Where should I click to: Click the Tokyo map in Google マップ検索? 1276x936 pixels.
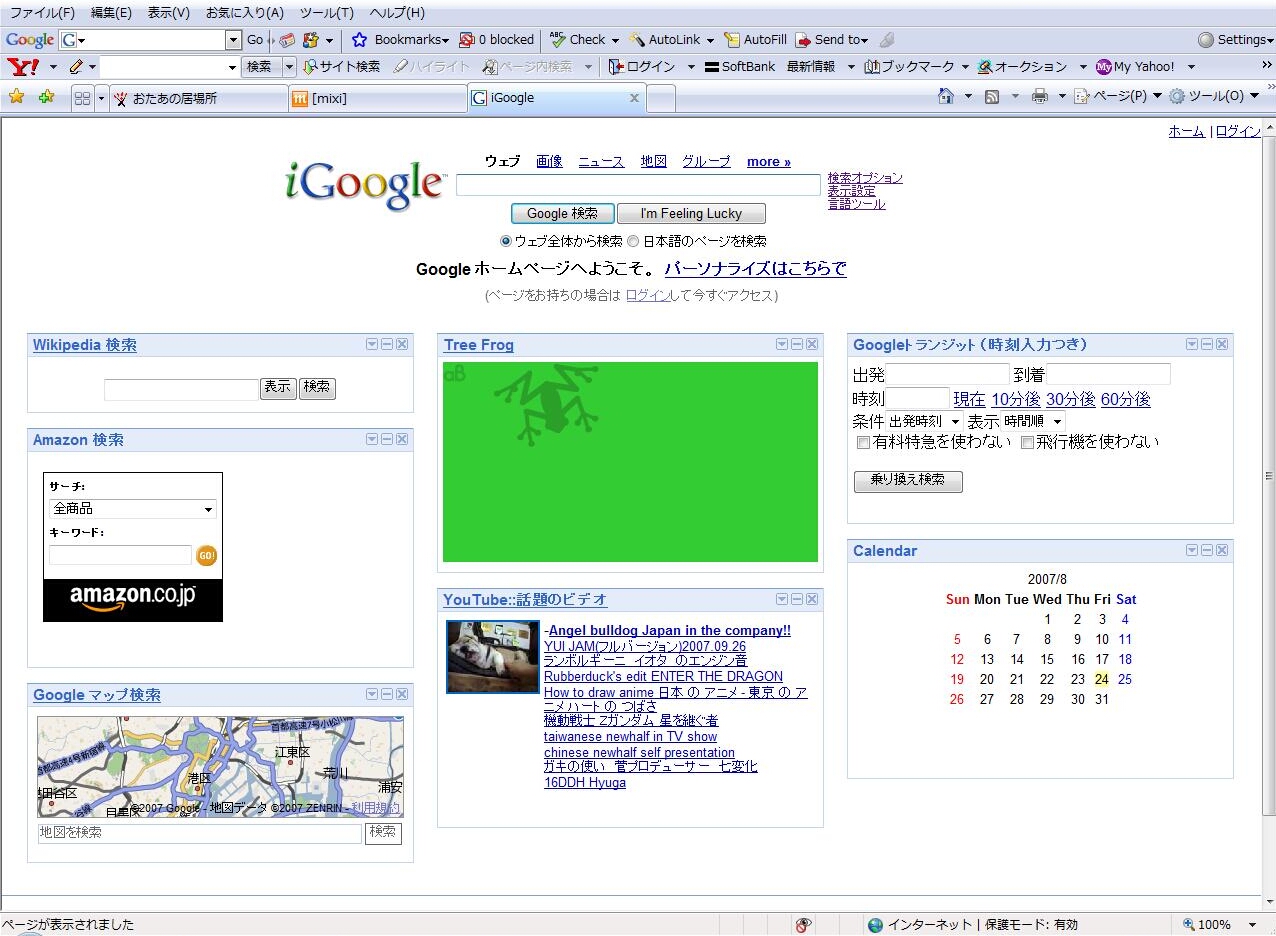pyautogui.click(x=220, y=766)
